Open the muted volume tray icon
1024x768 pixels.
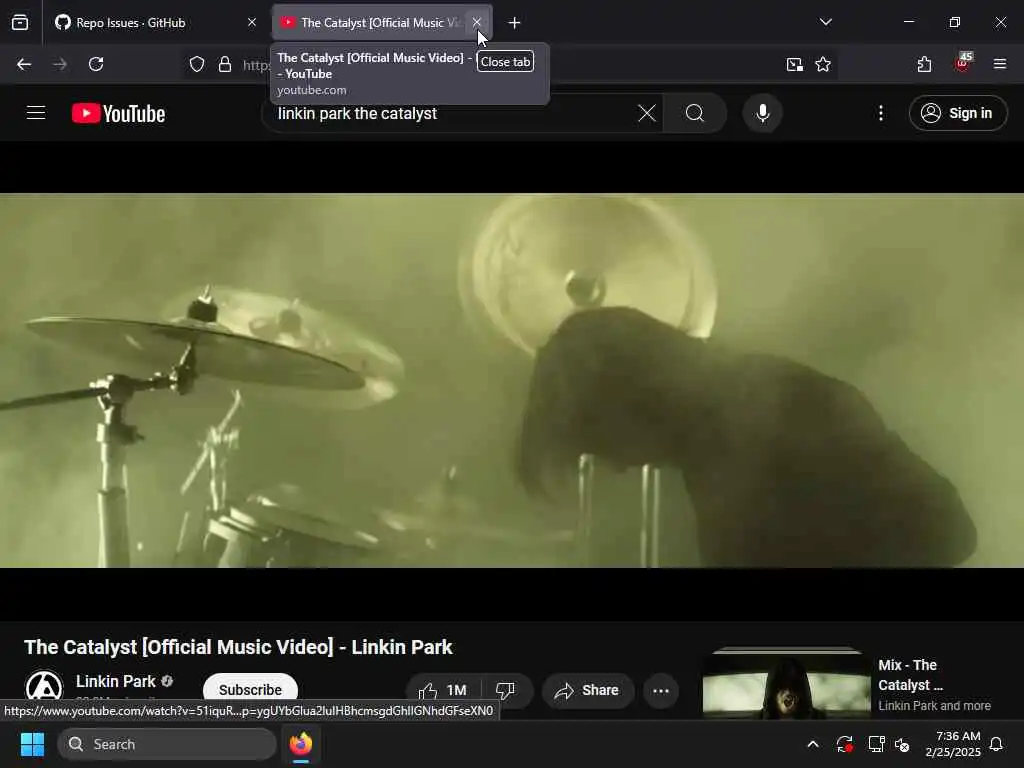pos(902,744)
